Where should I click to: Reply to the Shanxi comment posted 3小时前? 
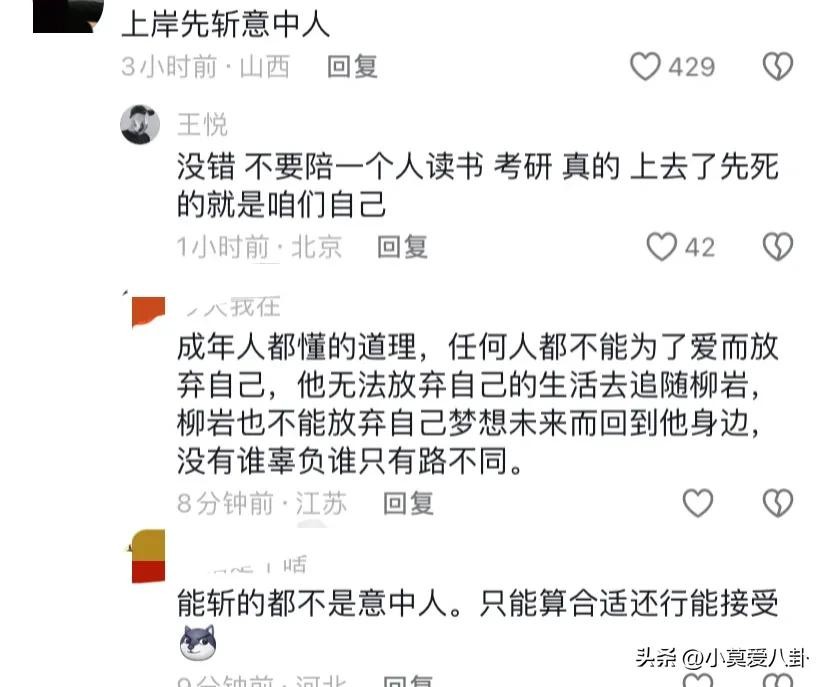[x=352, y=67]
